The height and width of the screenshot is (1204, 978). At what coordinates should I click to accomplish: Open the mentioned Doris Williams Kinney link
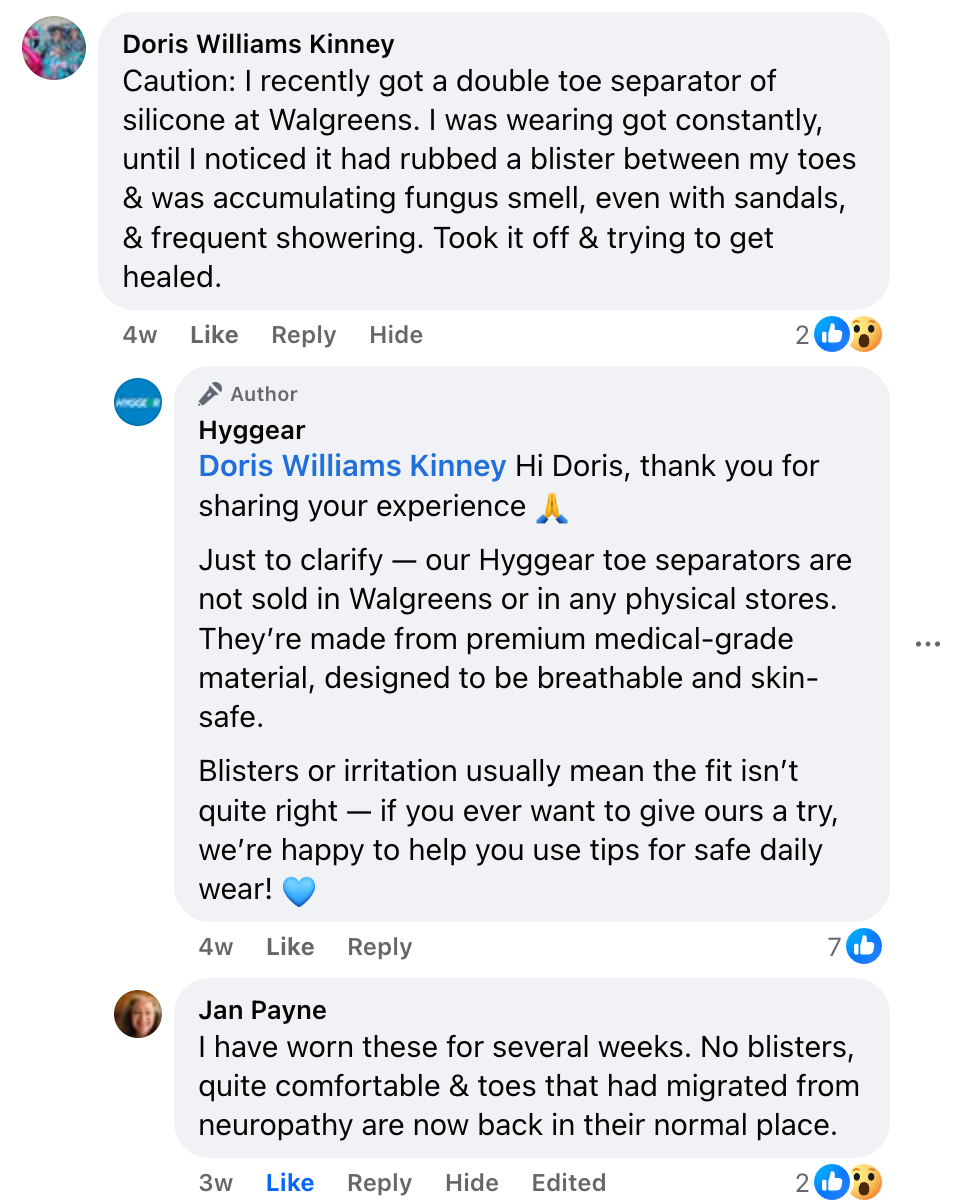352,466
